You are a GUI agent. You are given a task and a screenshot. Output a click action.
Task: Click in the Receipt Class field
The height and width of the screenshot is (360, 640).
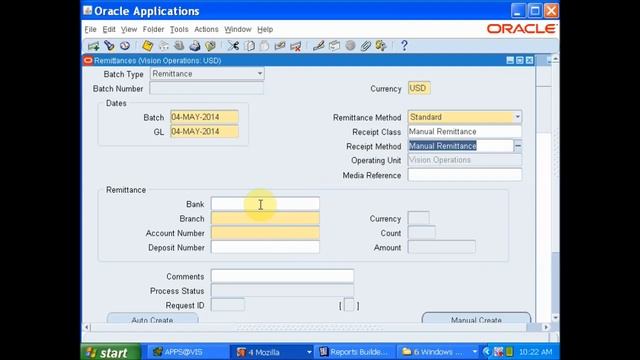(464, 131)
